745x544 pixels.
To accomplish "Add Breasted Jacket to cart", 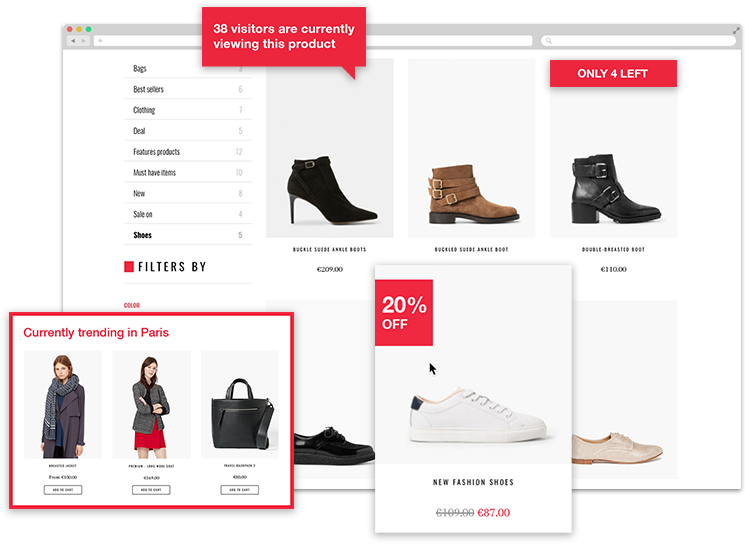I will 63,490.
